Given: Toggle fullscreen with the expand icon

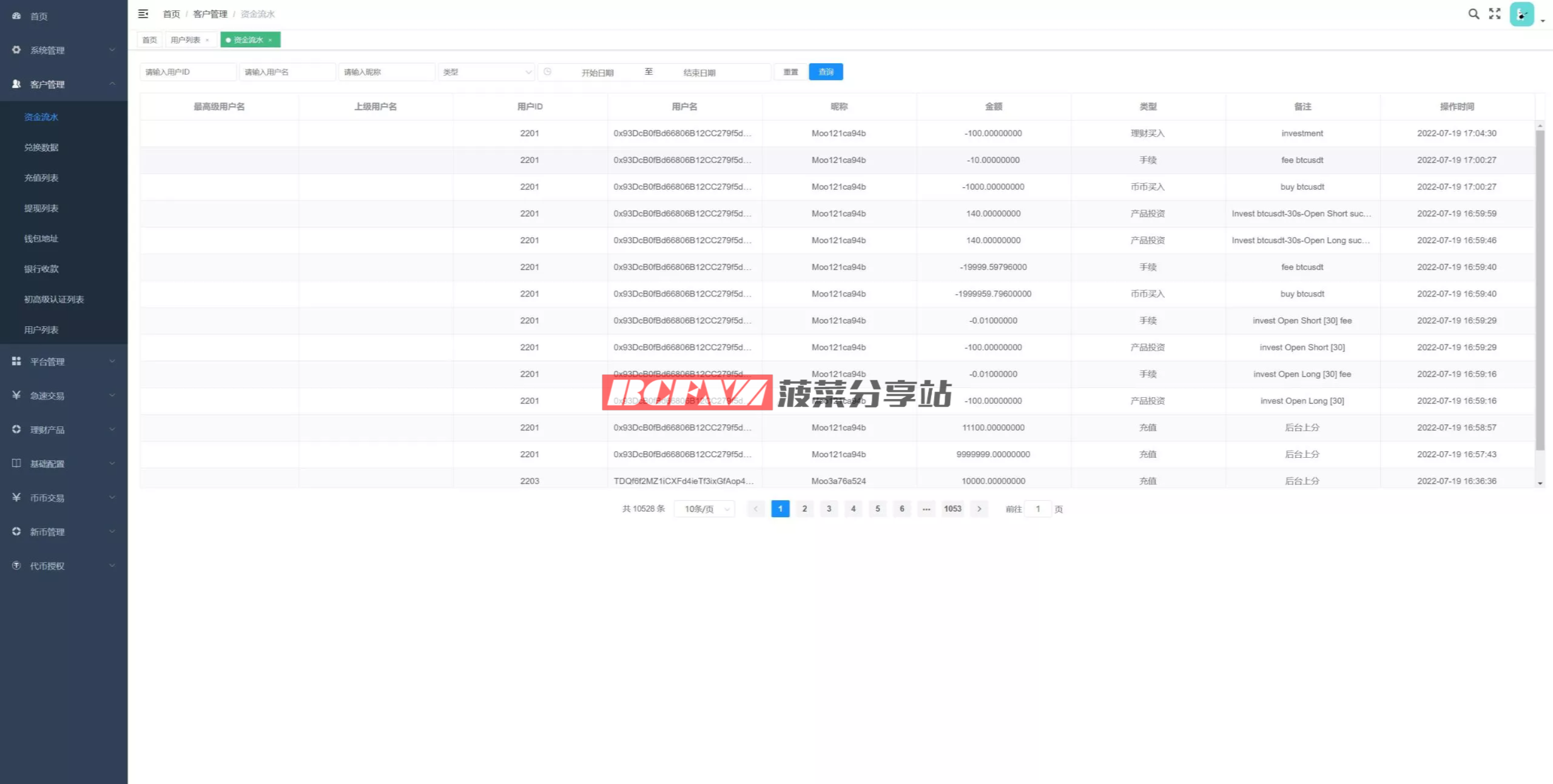Looking at the screenshot, I should (1495, 14).
